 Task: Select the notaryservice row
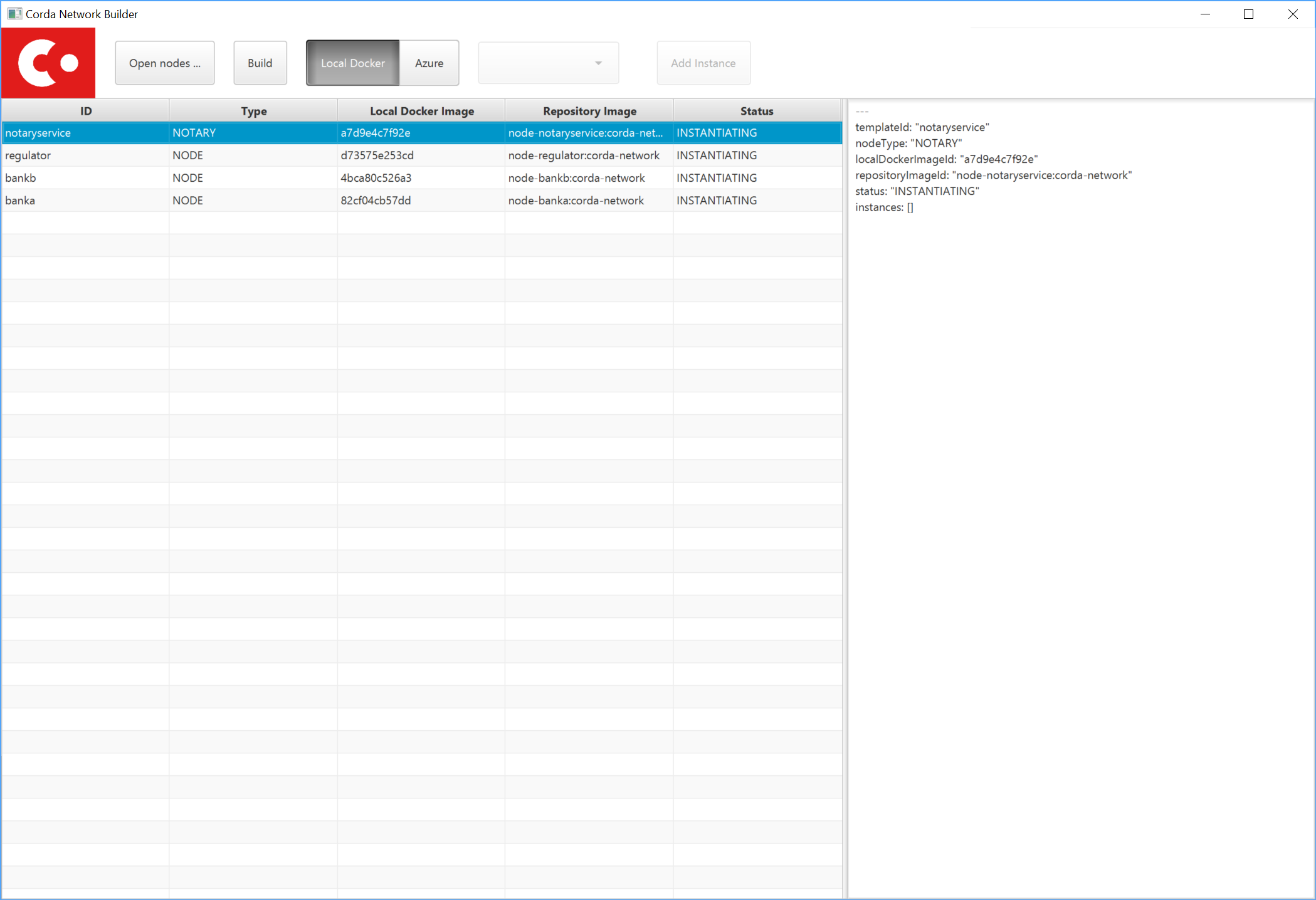pyautogui.click(x=422, y=133)
